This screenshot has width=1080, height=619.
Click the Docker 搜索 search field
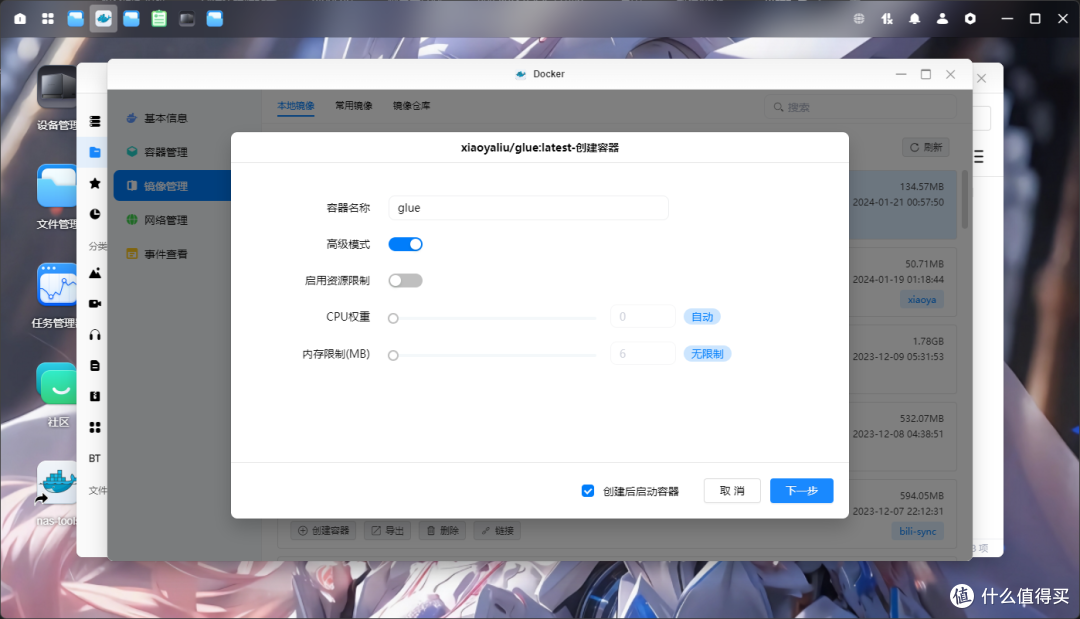[860, 107]
